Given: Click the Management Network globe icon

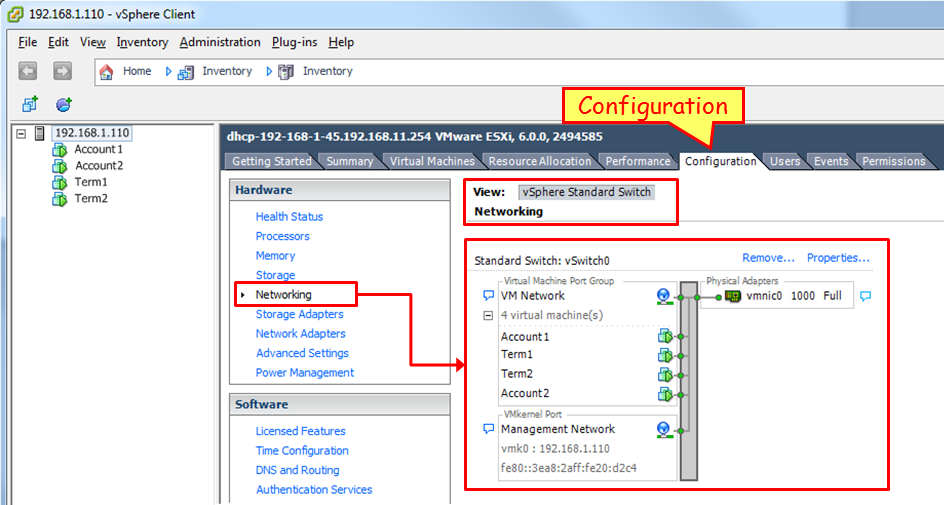Looking at the screenshot, I should coord(663,429).
